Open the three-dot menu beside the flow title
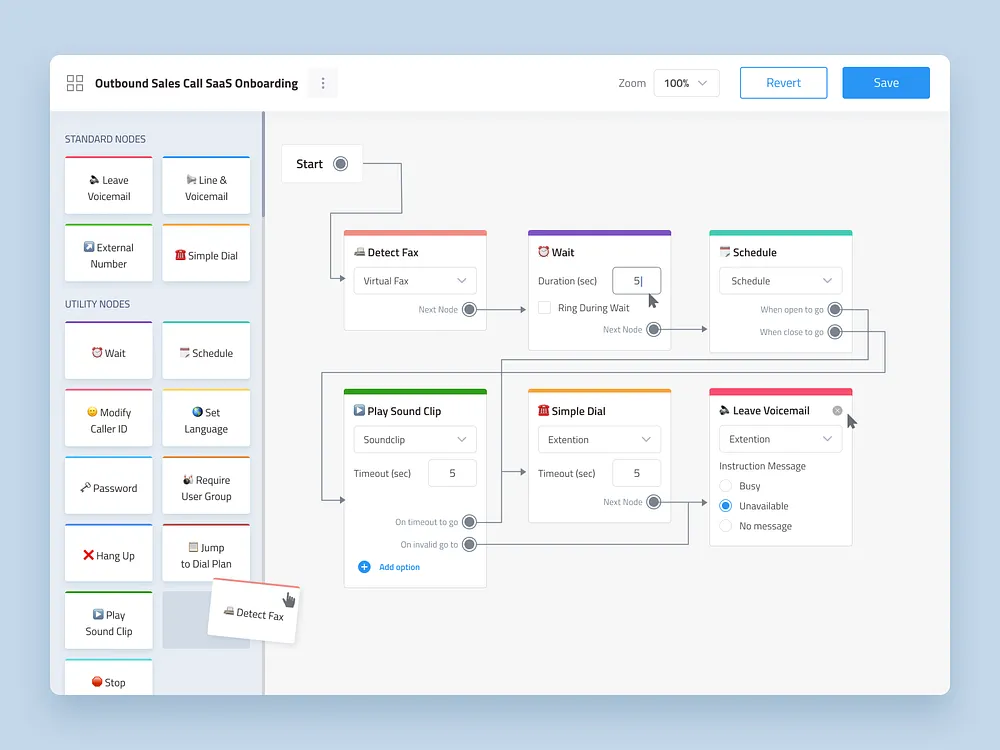Screen dimensions: 1000x750 (x=322, y=83)
